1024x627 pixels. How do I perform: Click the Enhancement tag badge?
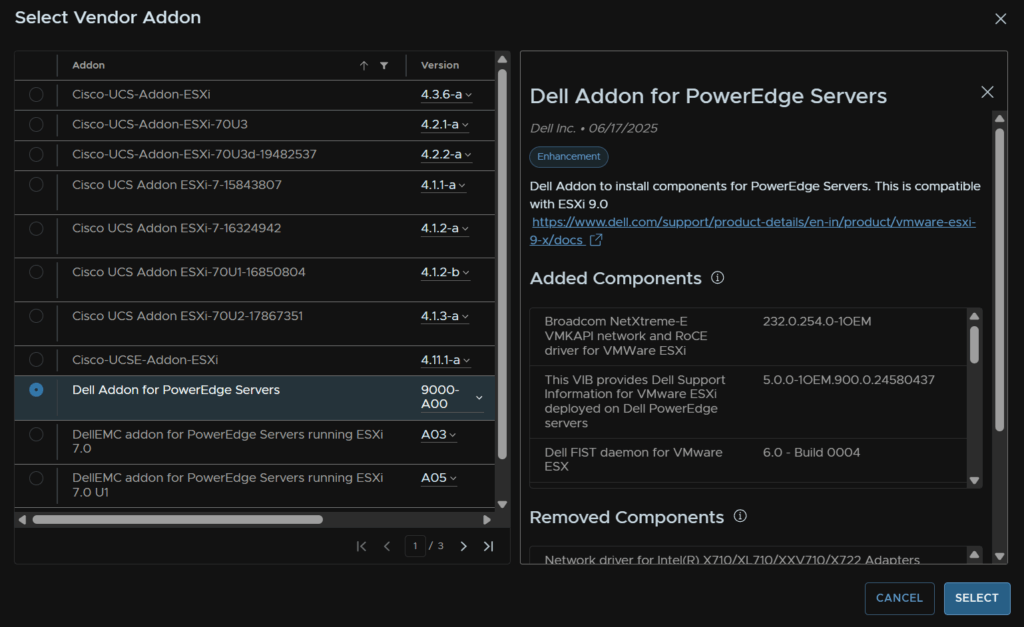[x=568, y=157]
